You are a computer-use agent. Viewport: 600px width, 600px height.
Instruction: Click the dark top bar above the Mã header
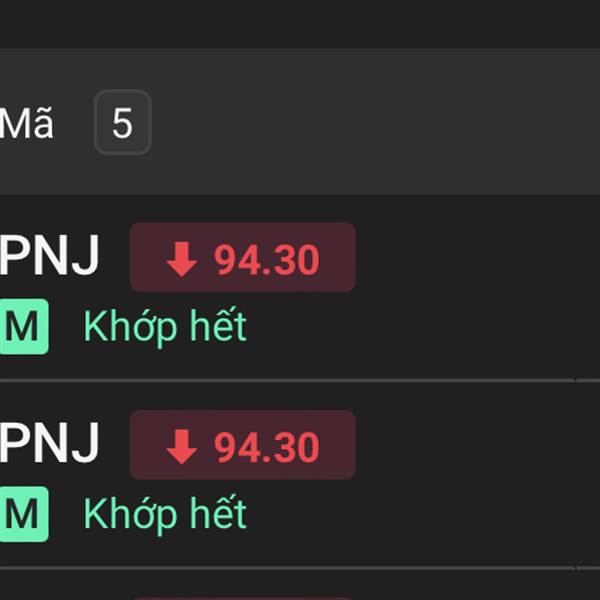(300, 24)
